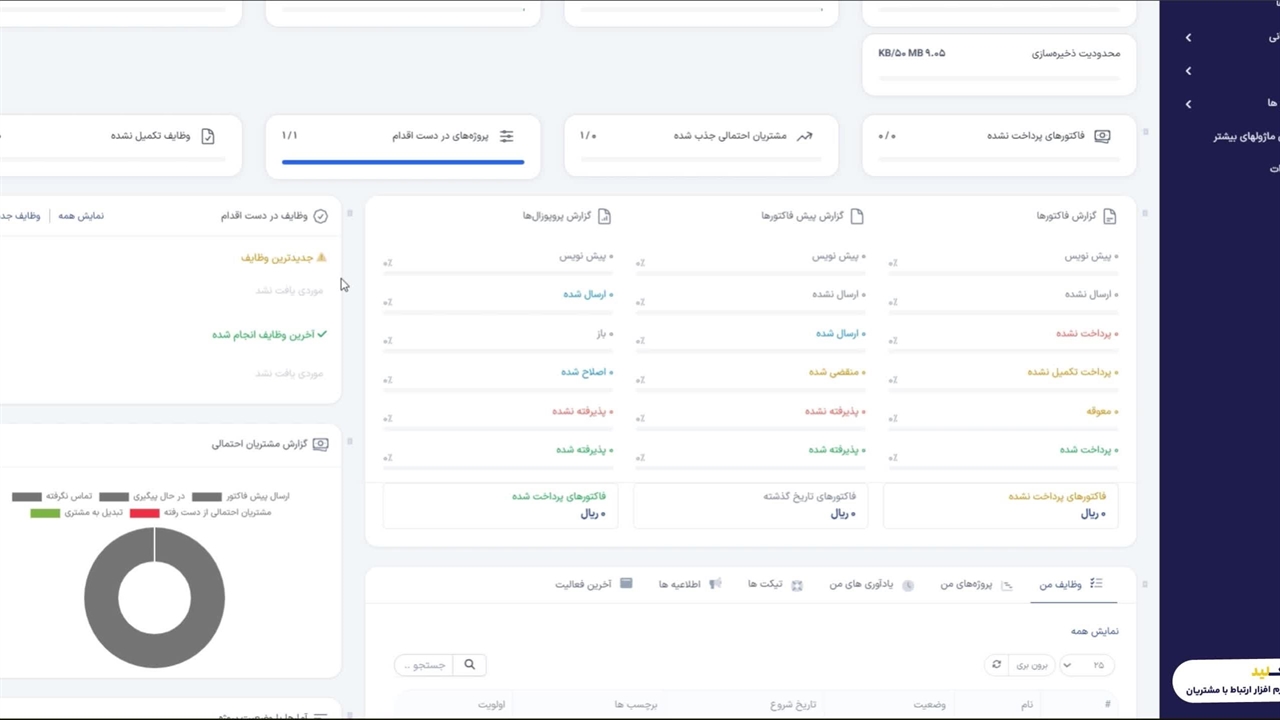Toggle the red lost-leads chart legend
The image size is (1280, 720).
point(144,513)
